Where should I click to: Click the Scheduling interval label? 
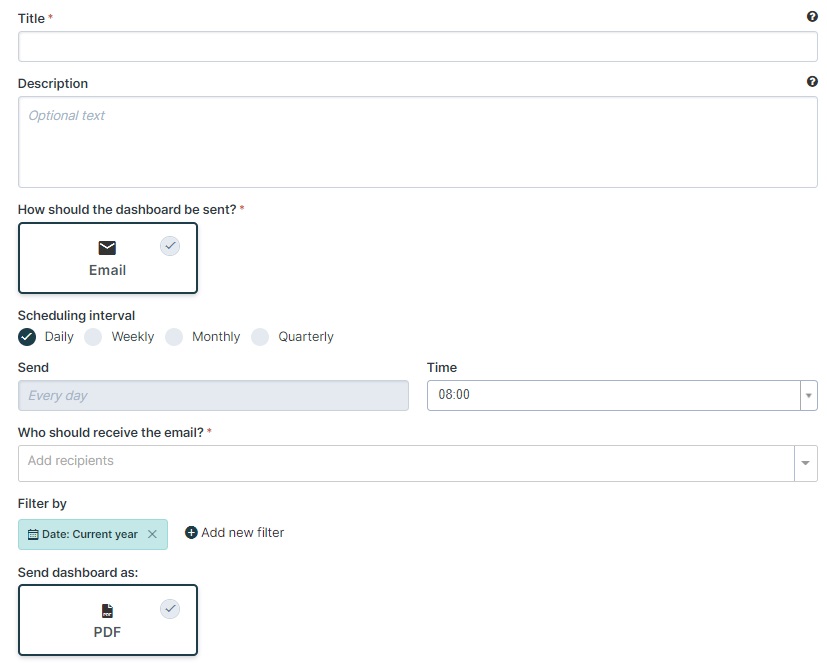coord(76,315)
